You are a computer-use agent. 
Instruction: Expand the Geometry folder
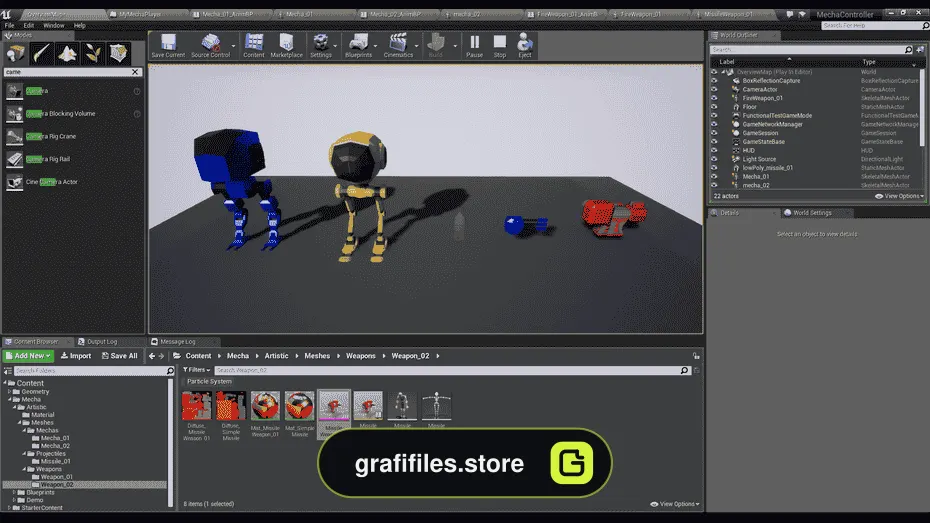10,391
